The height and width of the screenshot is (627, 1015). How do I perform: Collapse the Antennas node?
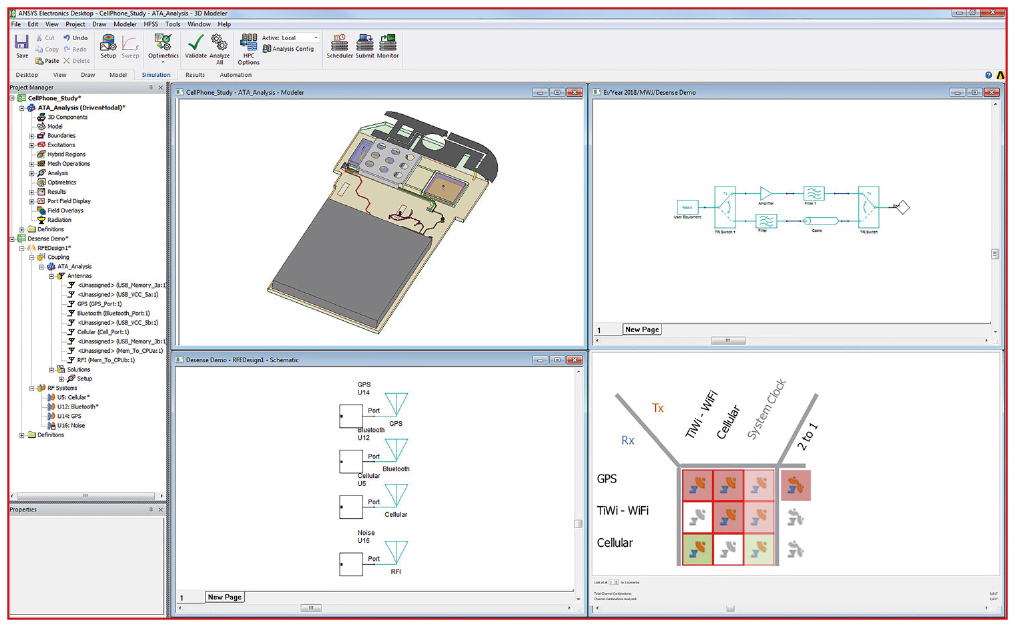point(52,276)
